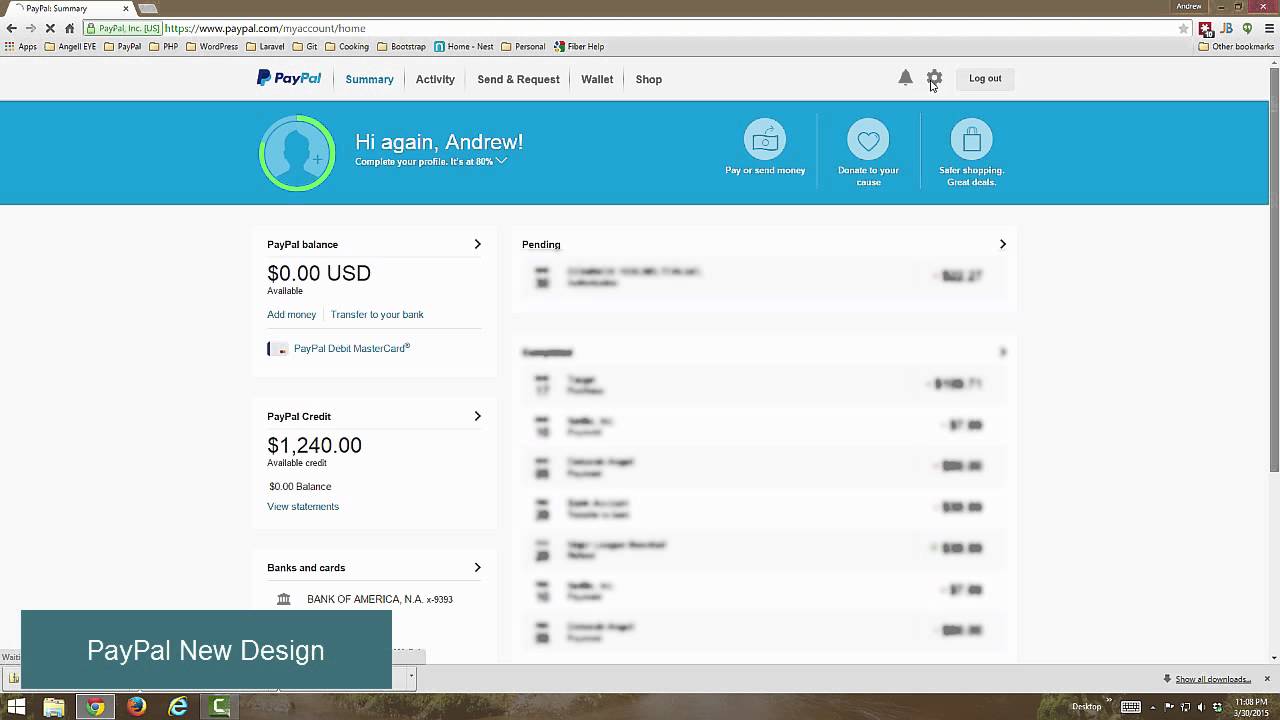
Task: Open the Send & Request tab
Action: pyautogui.click(x=518, y=79)
